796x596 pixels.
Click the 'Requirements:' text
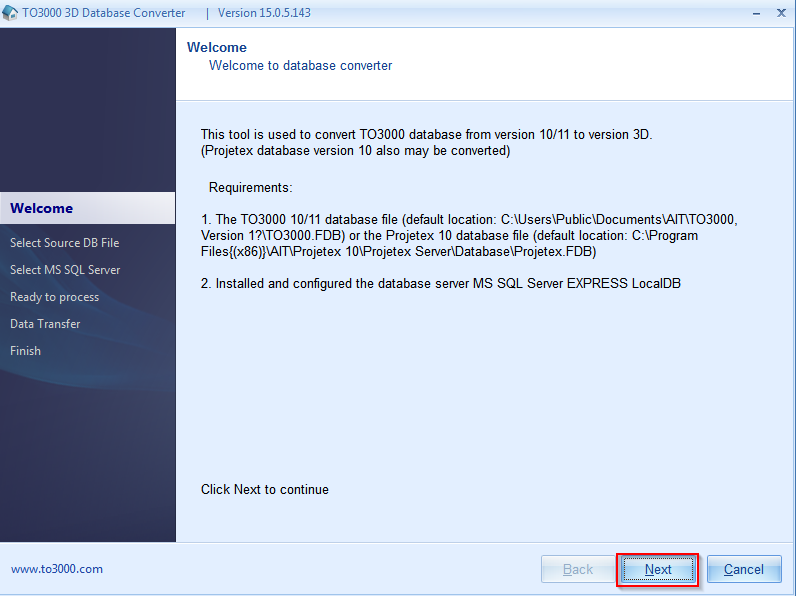(x=251, y=188)
